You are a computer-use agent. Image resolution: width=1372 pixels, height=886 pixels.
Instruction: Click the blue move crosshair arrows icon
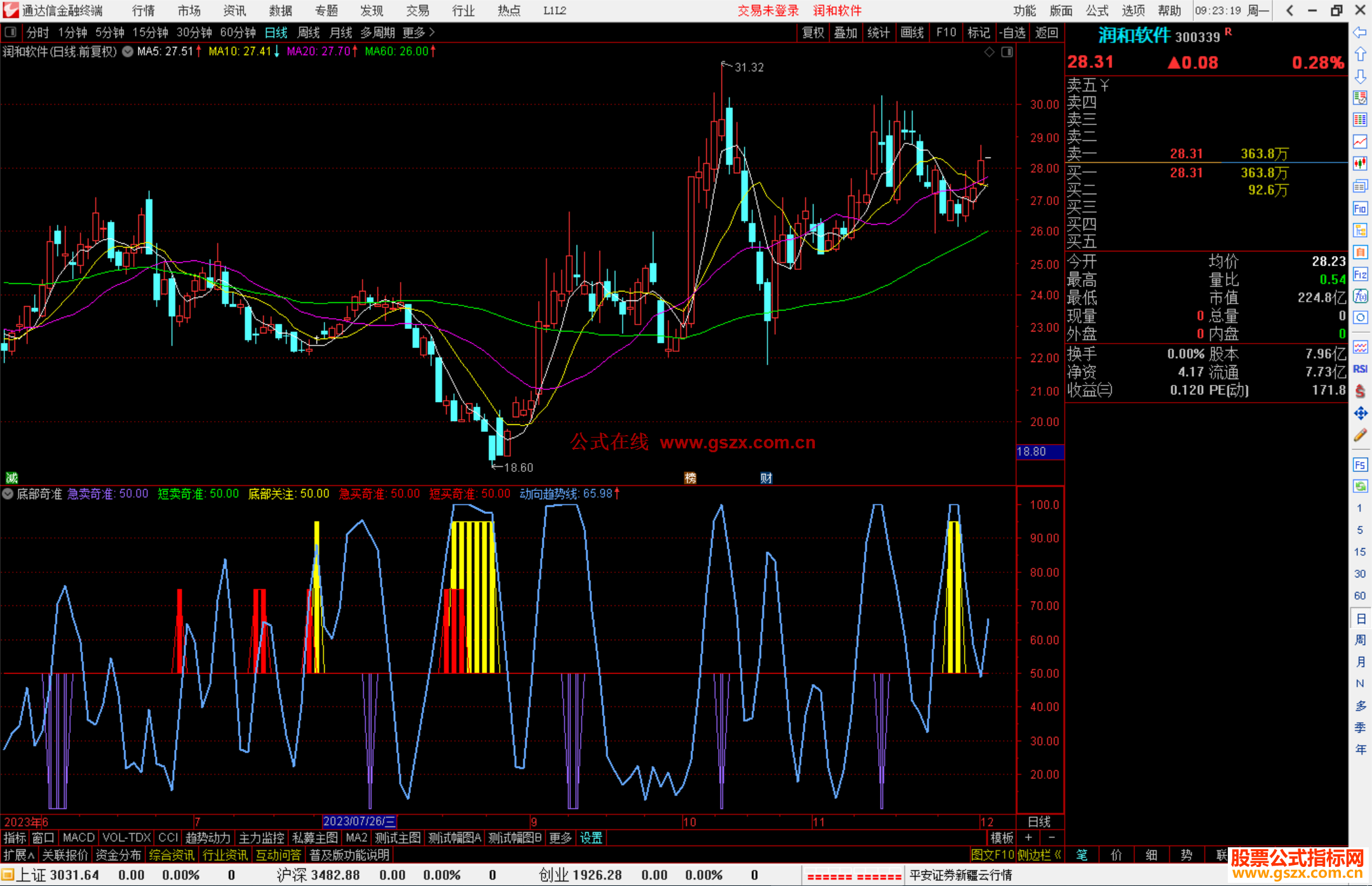point(1360,413)
